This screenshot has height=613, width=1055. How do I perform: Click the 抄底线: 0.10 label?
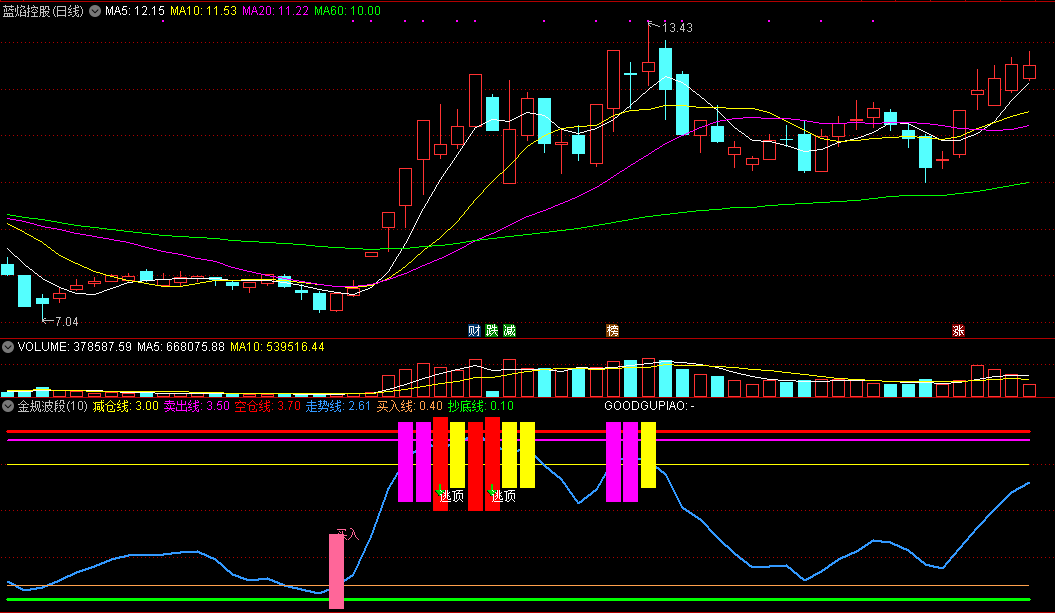click(480, 406)
